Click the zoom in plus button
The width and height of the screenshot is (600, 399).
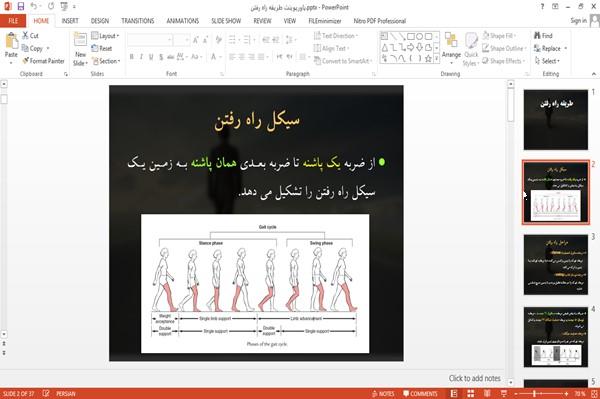pyautogui.click(x=566, y=394)
